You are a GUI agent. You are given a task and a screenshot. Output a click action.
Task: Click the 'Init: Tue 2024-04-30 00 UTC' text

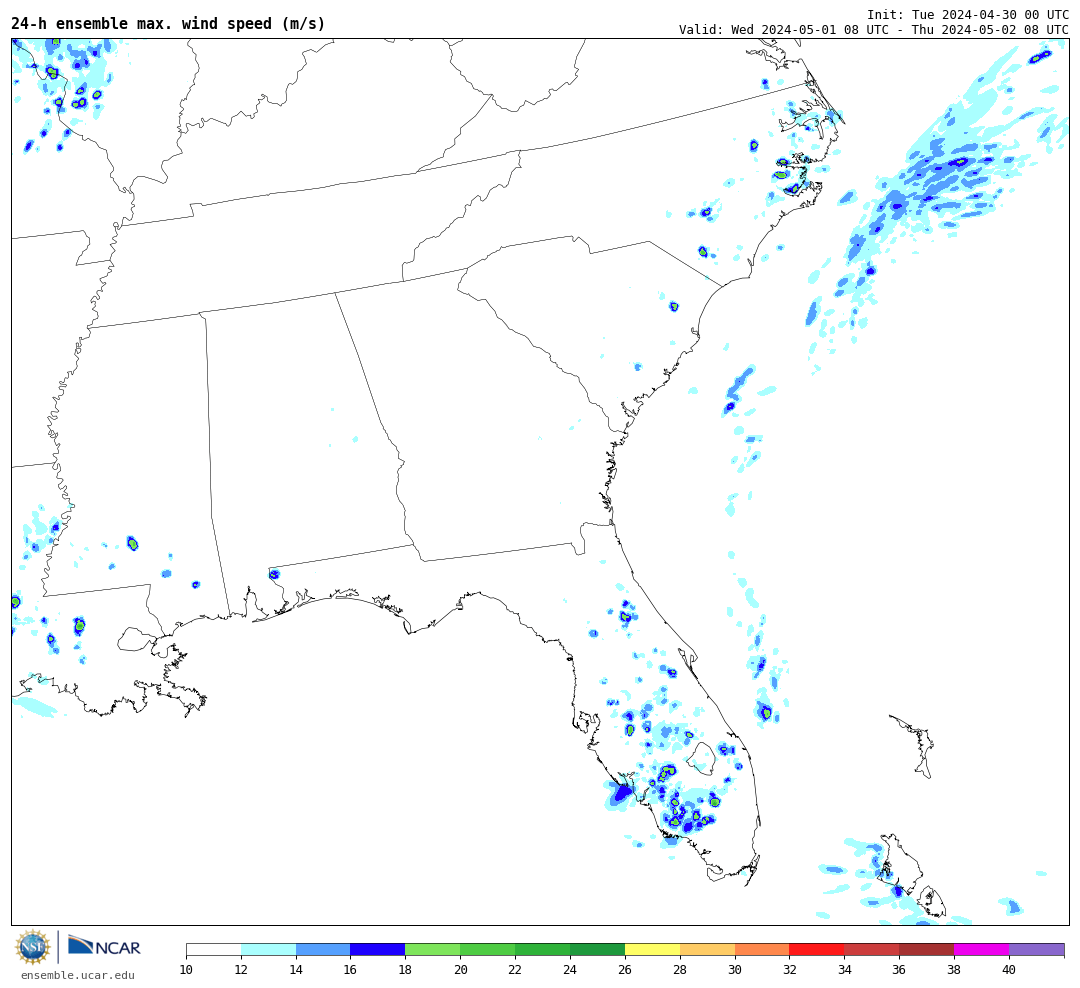click(x=968, y=14)
